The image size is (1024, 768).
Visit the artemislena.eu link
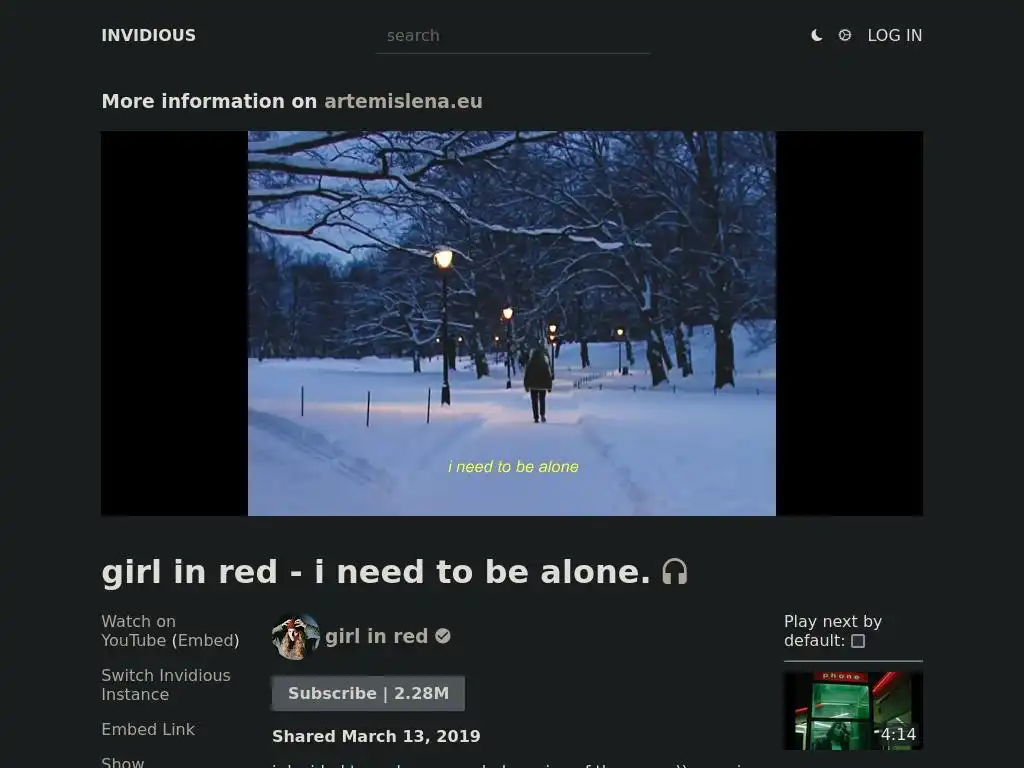403,101
